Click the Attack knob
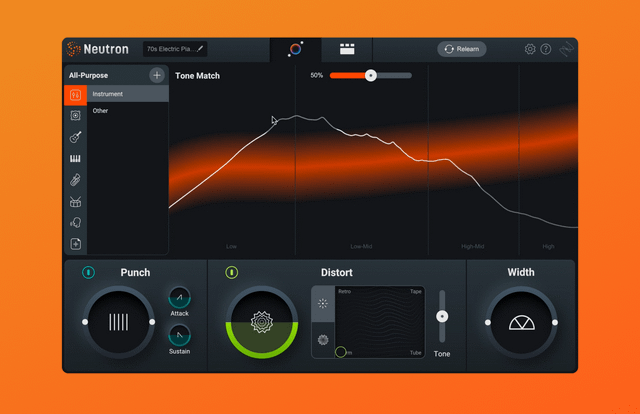 180,298
